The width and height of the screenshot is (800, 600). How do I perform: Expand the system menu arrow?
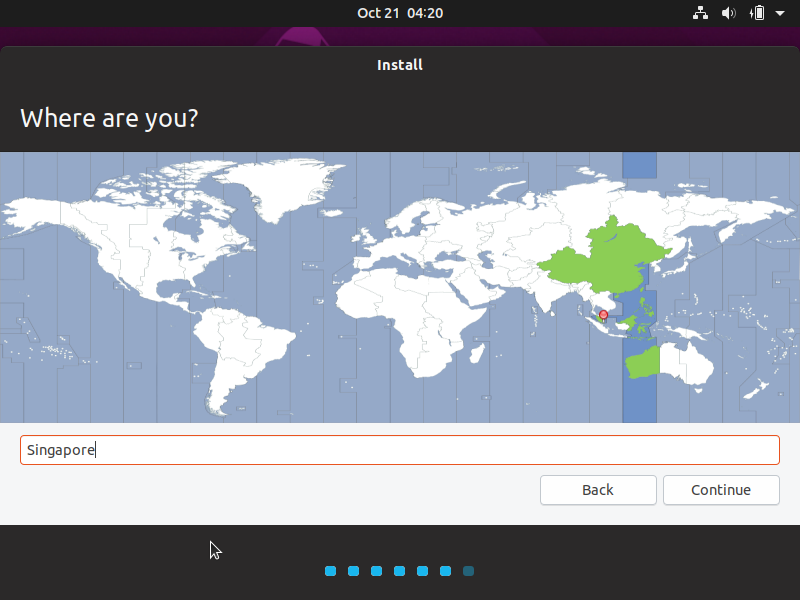[780, 13]
